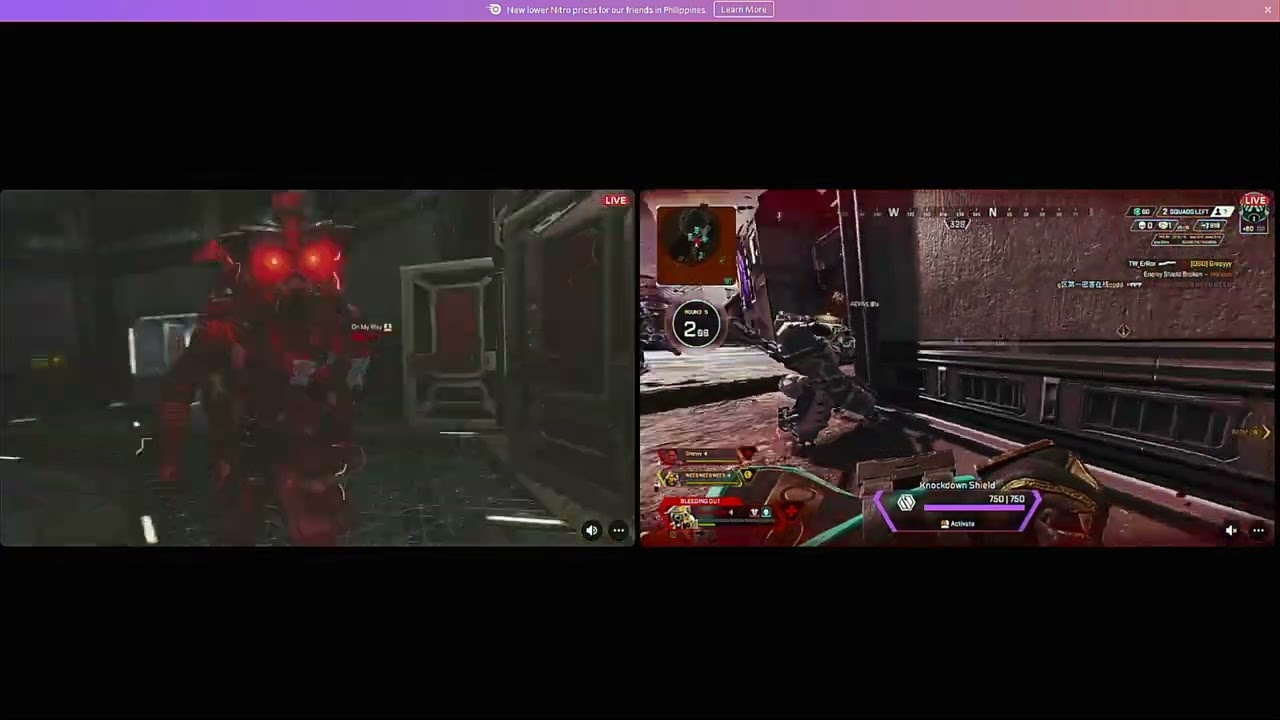Image resolution: width=1280 pixels, height=720 pixels.
Task: Unmute the right stream's audio
Action: [x=1231, y=531]
